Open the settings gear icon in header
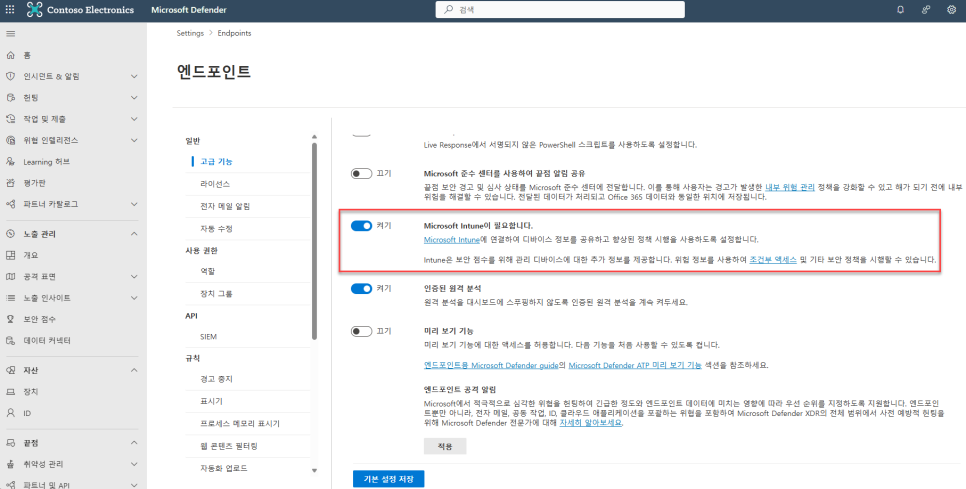 pos(951,10)
